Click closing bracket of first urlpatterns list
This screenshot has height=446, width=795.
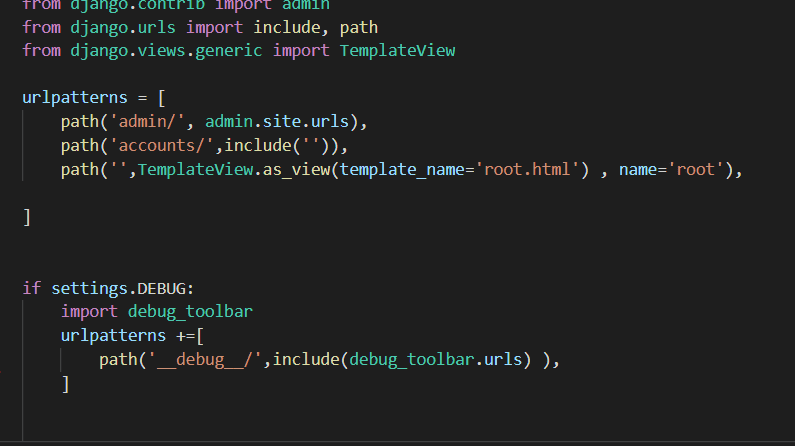27,217
